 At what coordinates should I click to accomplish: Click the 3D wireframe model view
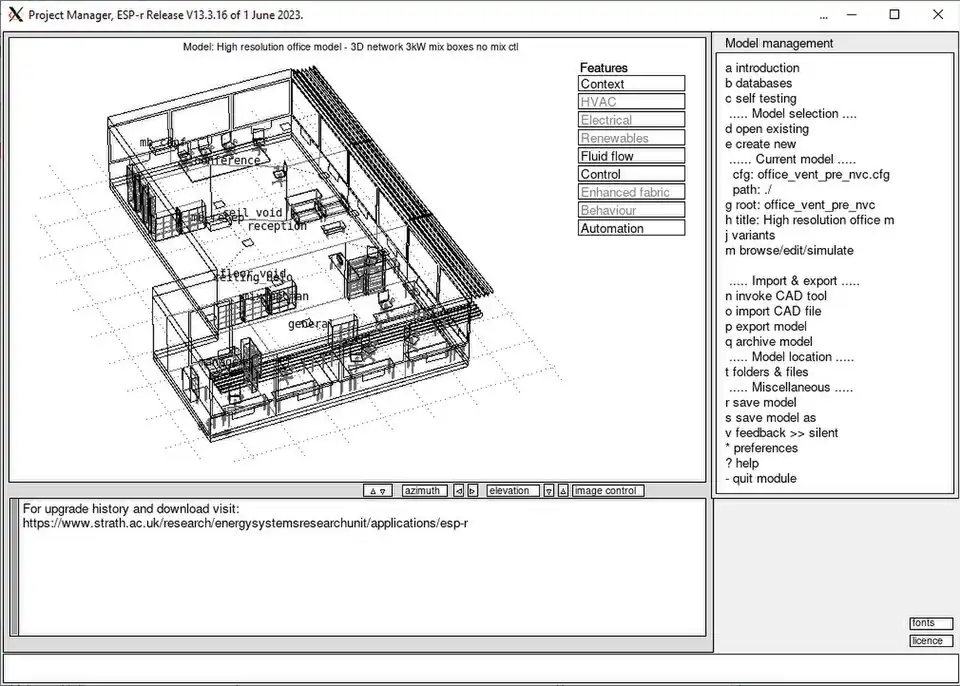[x=300, y=260]
